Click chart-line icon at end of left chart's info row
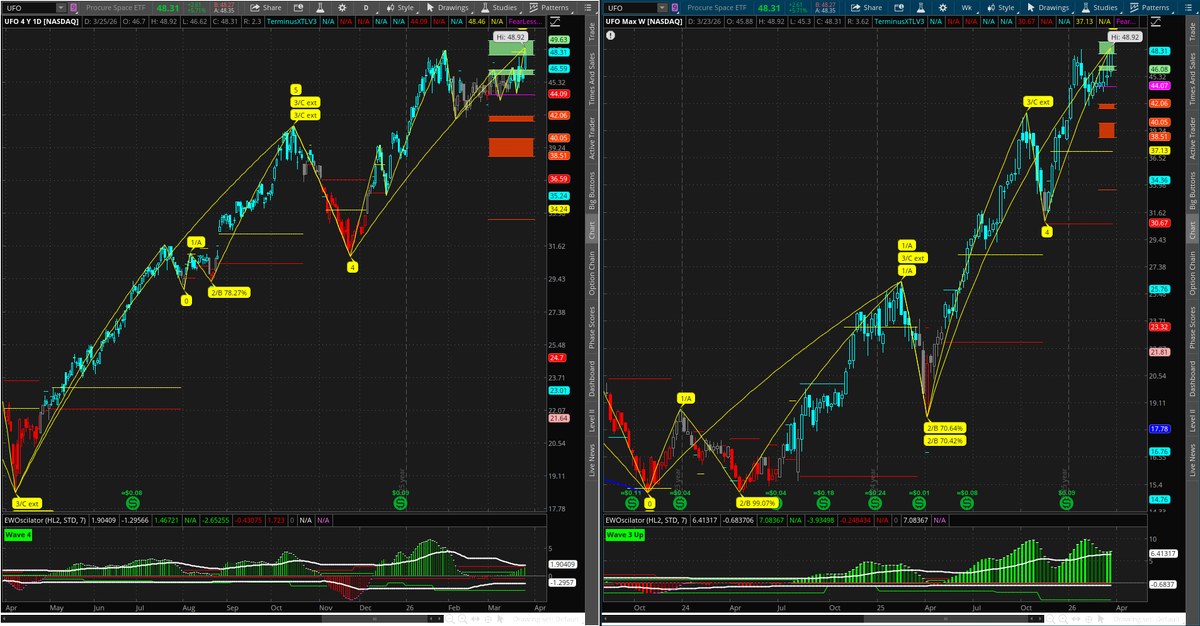1200x626 pixels. tap(555, 22)
